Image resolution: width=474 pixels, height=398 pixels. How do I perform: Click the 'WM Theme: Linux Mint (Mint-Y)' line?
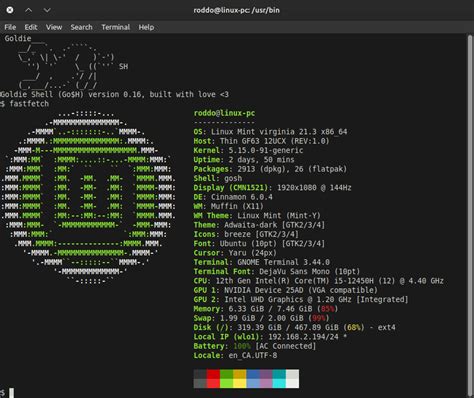pos(257,216)
